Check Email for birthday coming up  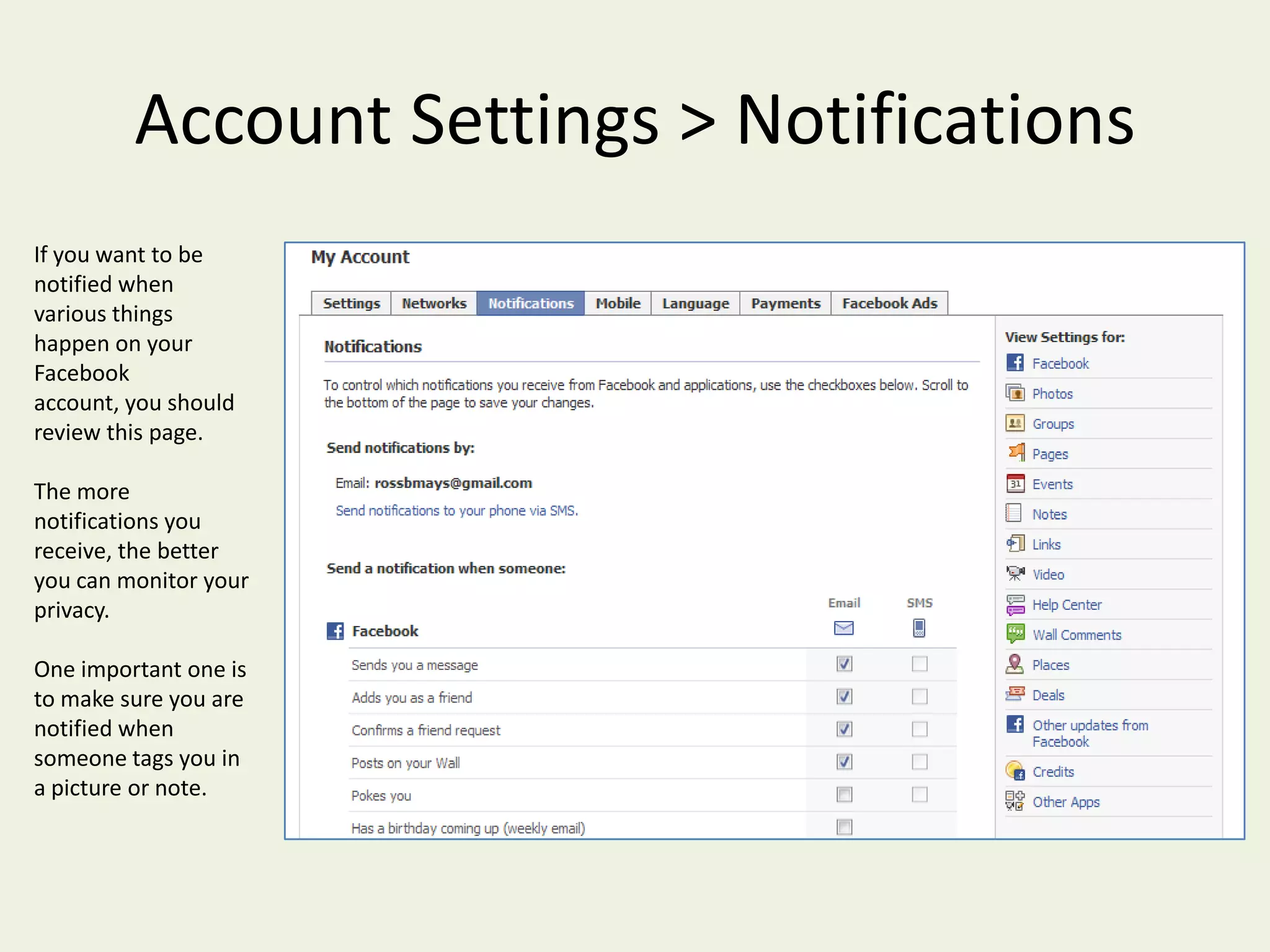tap(844, 827)
